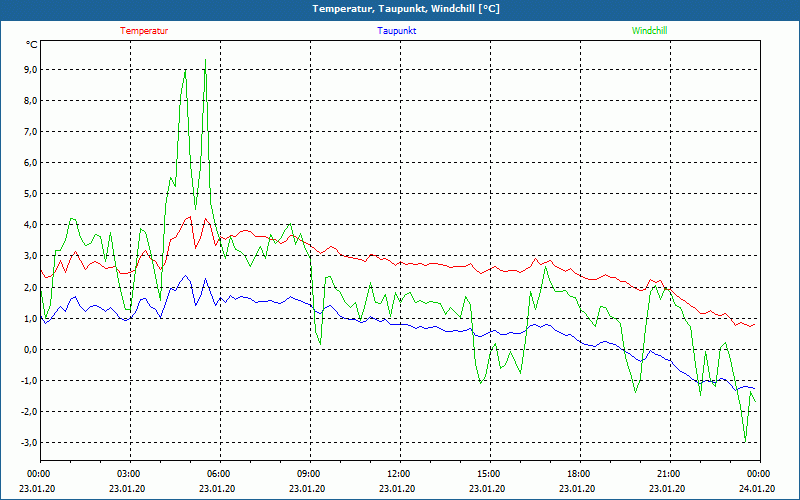Click the 00:00 label belonging to 24.01.20
The height and width of the screenshot is (500, 800).
760,473
